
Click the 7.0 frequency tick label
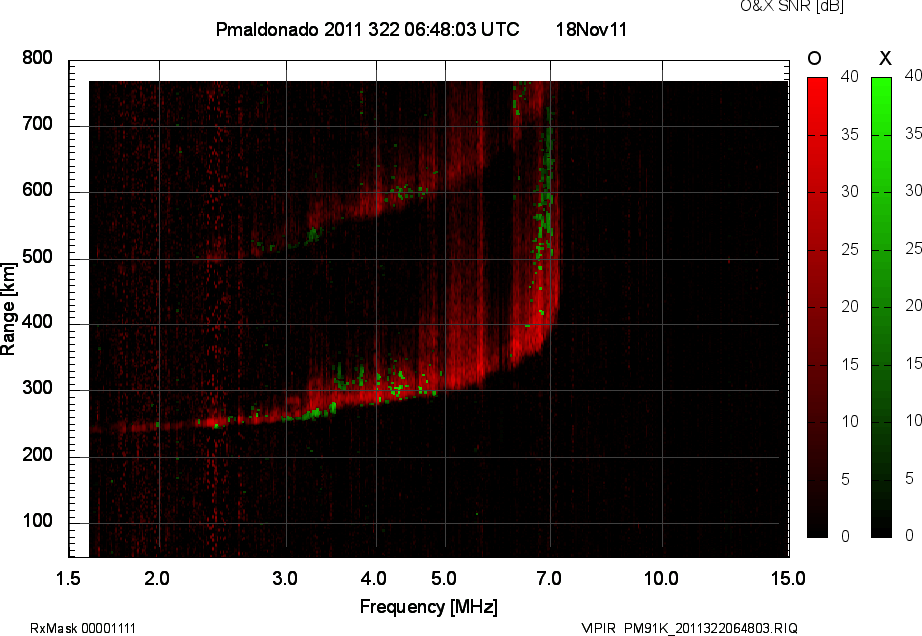(549, 579)
